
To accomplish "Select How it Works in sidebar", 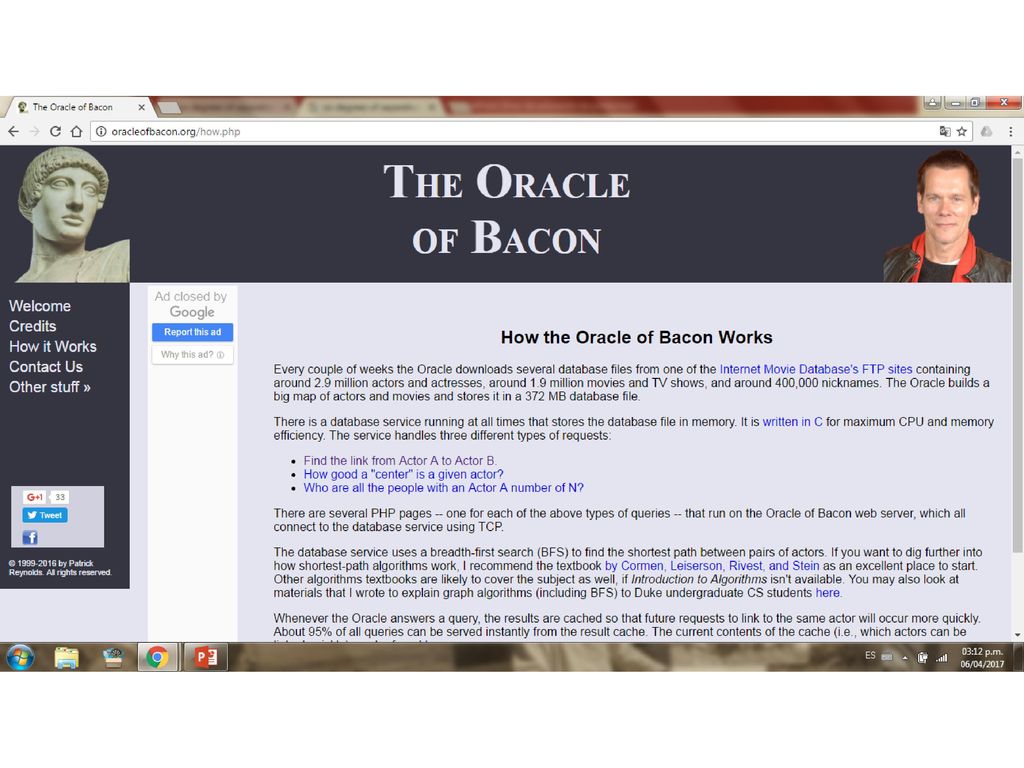I will 53,346.
